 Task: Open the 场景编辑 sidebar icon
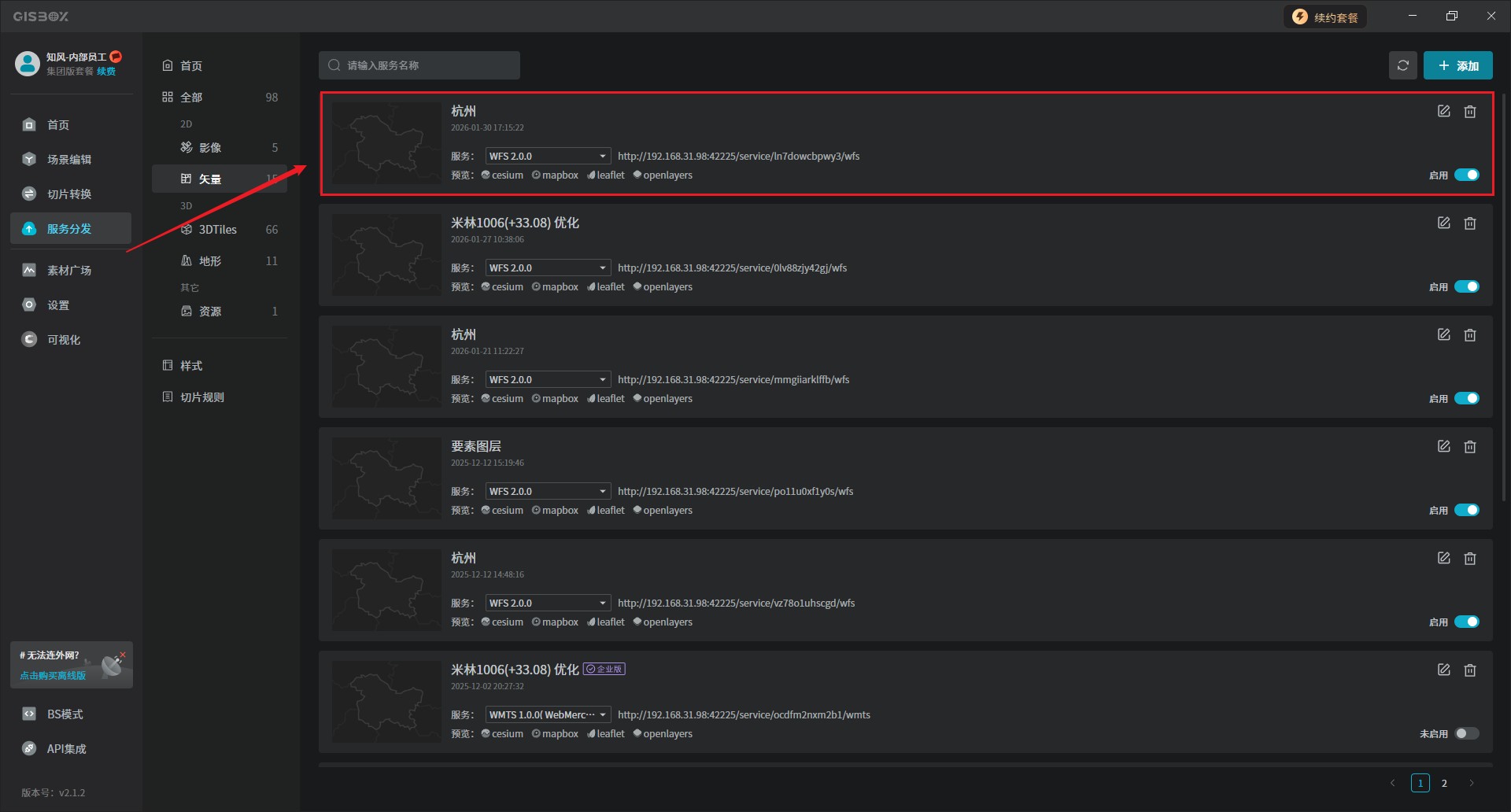click(29, 160)
